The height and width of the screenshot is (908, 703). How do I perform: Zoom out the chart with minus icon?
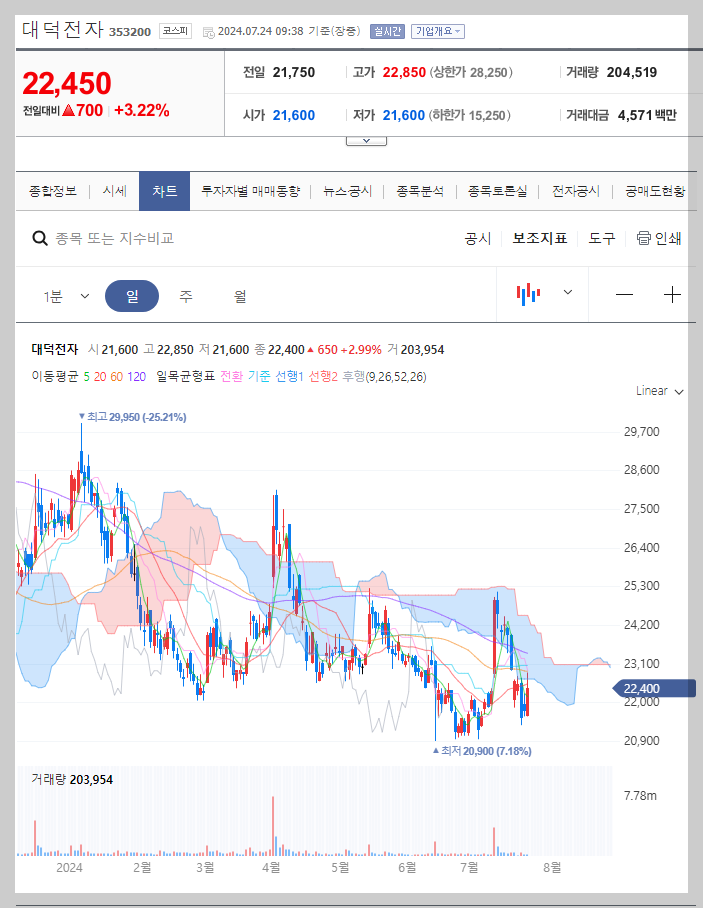[625, 294]
